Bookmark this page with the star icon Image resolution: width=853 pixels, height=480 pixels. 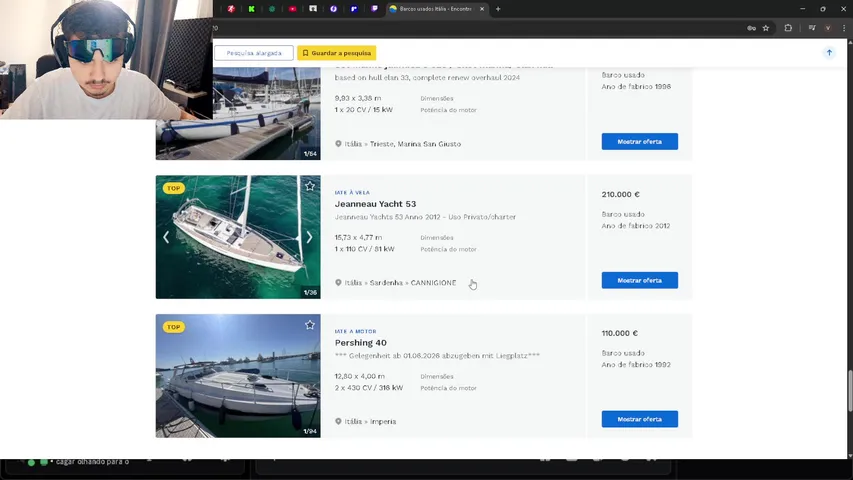(765, 28)
